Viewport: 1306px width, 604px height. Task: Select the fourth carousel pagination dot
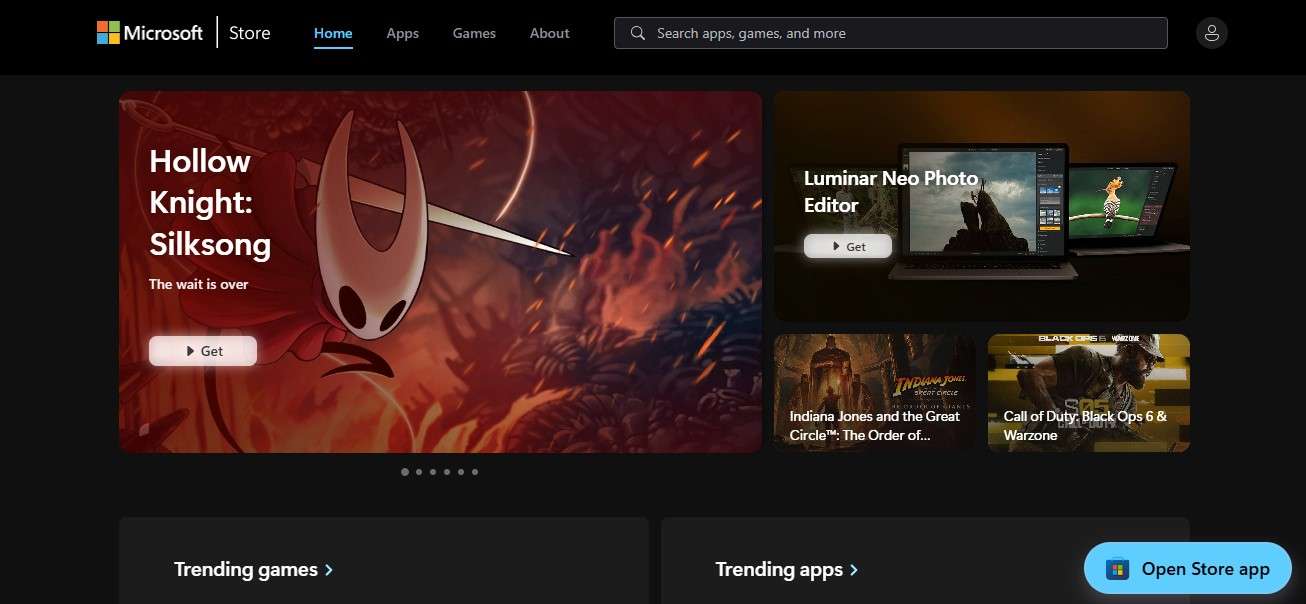pos(447,472)
